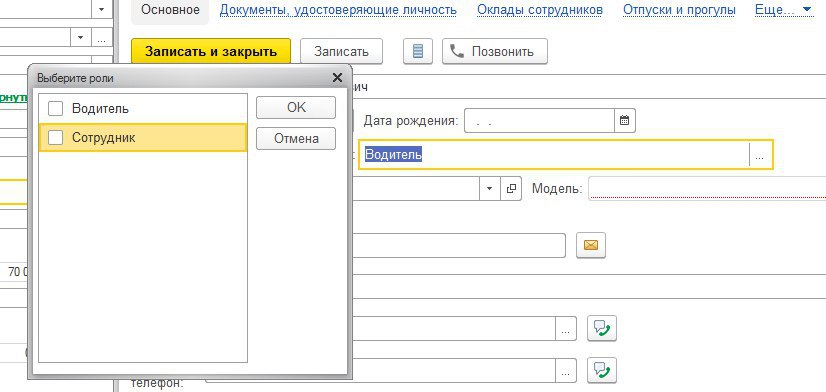The height and width of the screenshot is (392, 826).
Task: Click Записать и закрыть button
Action: tap(211, 52)
